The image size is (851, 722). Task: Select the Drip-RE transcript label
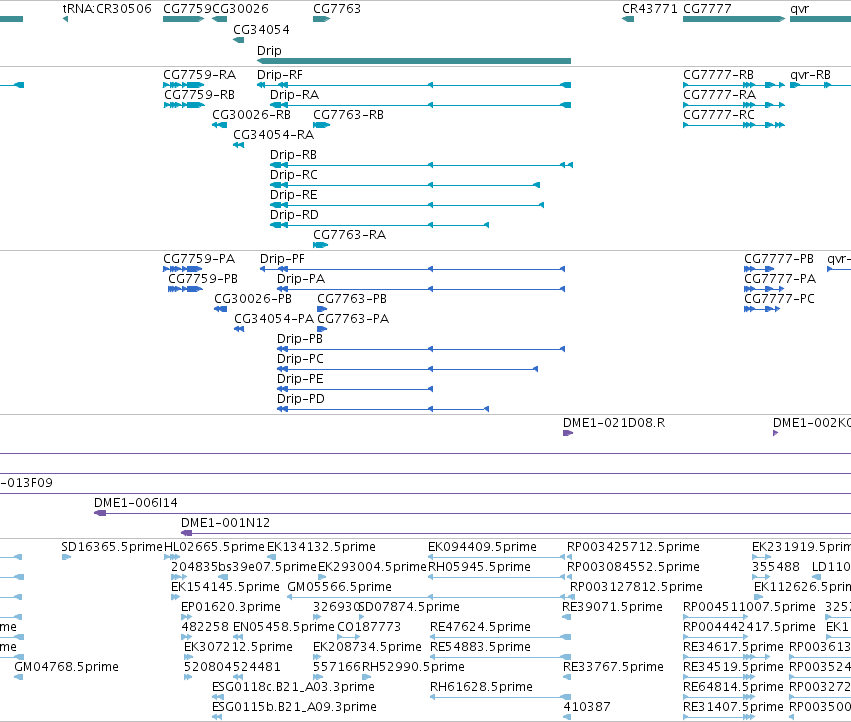coord(294,195)
